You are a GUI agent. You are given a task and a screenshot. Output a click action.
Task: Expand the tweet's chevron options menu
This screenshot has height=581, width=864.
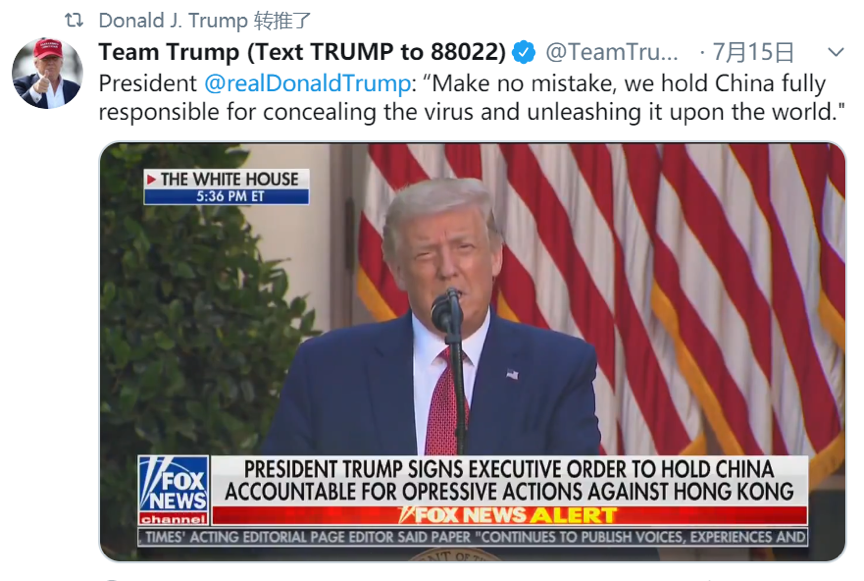pyautogui.click(x=836, y=52)
